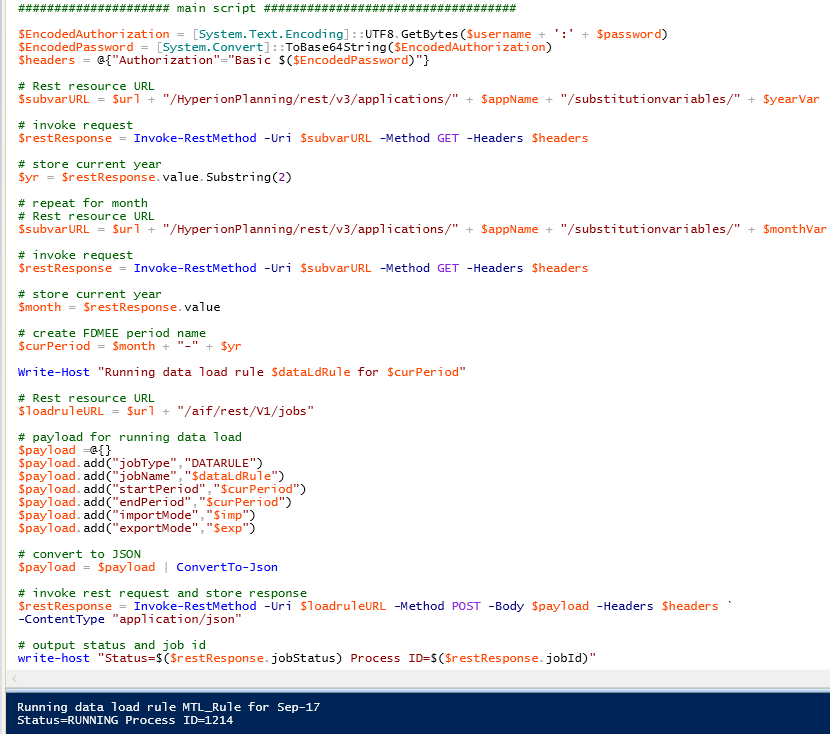The width and height of the screenshot is (830, 734).
Task: Click '$dataLdRule' in Write-Host string
Action: pos(311,373)
